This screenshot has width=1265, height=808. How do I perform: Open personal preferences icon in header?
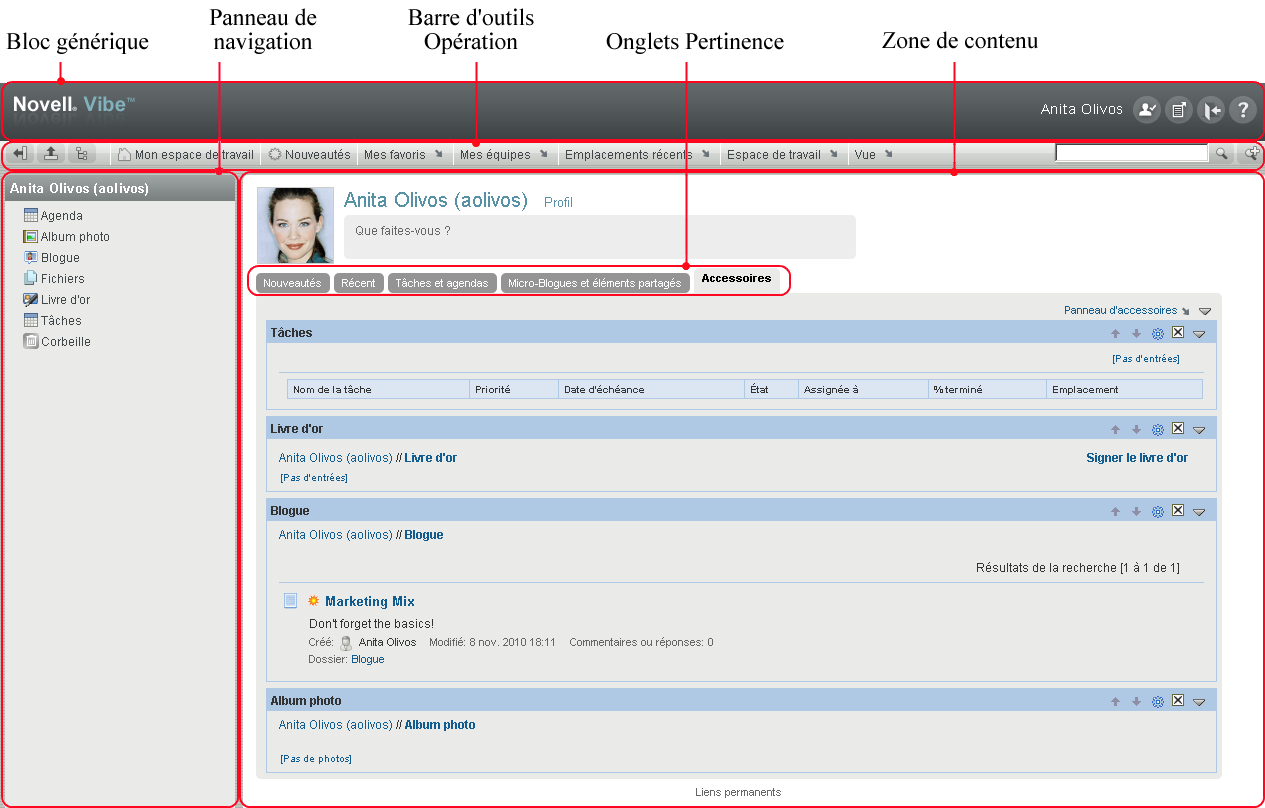1146,110
